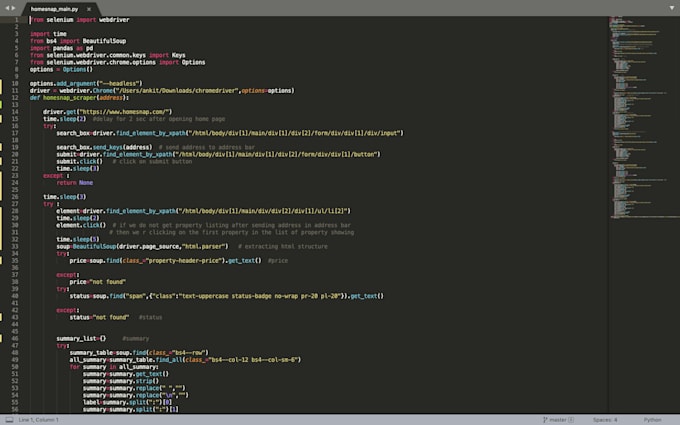Click the 'import pandas as pd' line
The image size is (680, 425).
62,48
